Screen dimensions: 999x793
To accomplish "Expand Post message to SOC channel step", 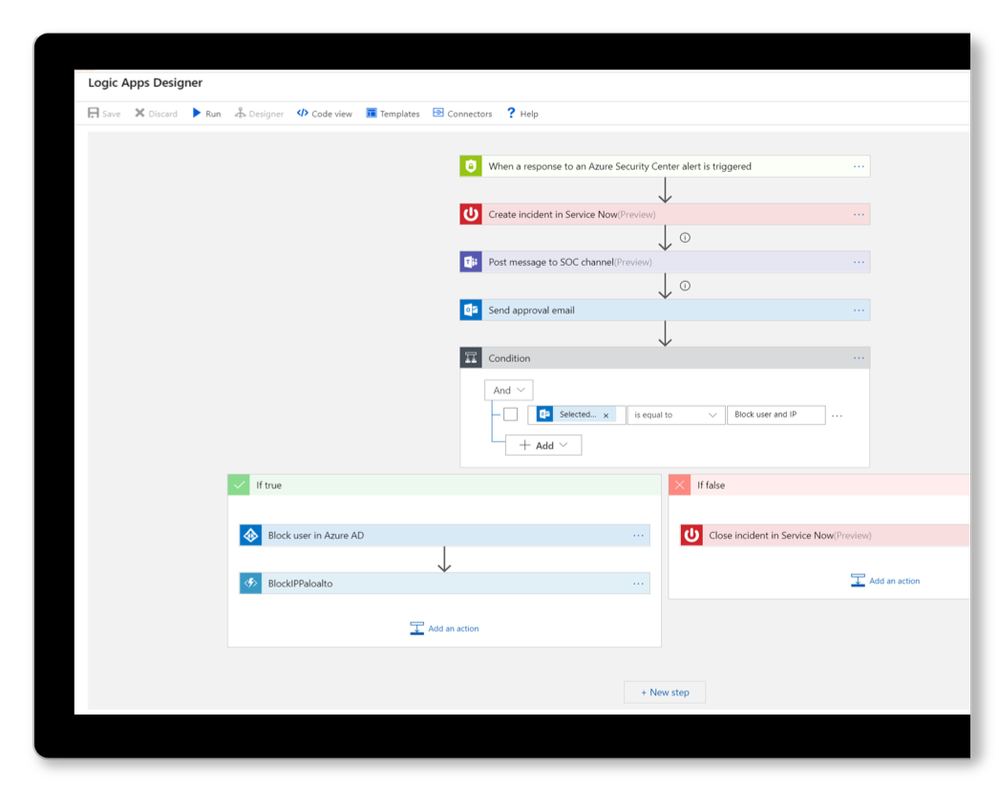I will pos(665,262).
